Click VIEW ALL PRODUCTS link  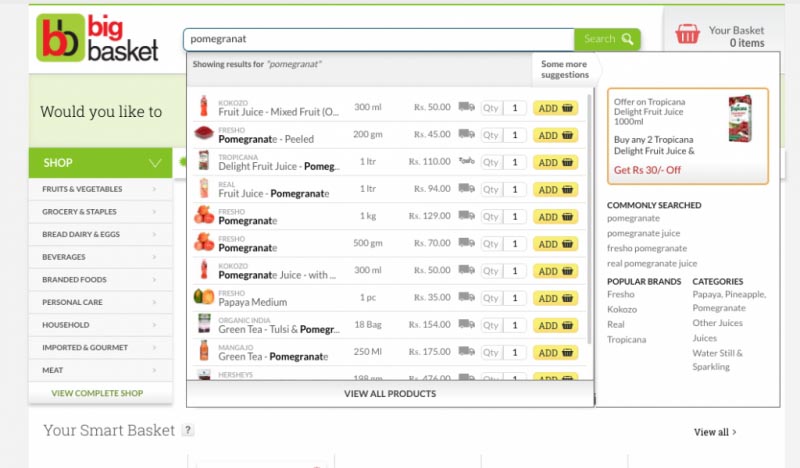(390, 394)
